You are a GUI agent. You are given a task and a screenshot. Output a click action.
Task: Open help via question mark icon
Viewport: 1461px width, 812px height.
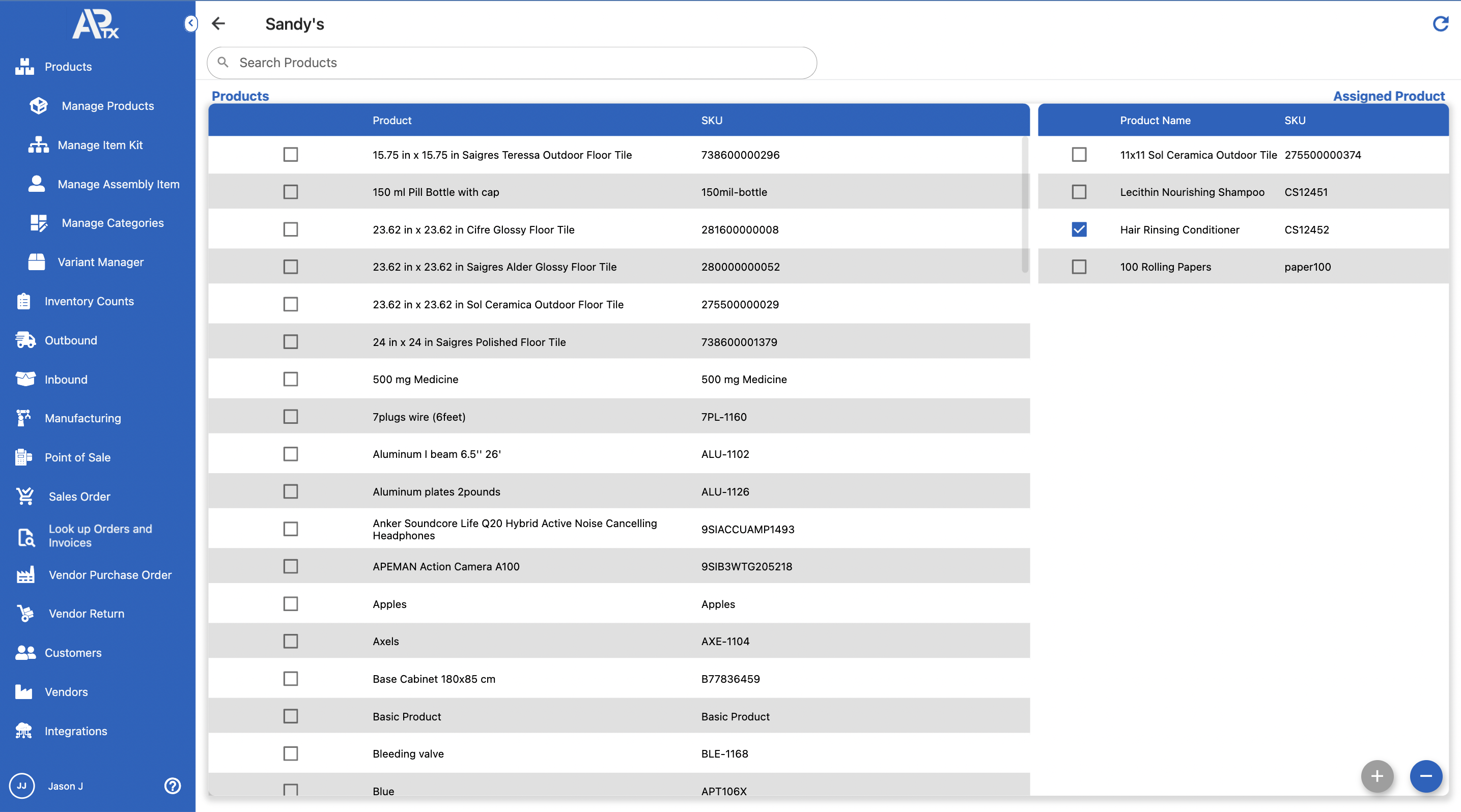pos(173,786)
